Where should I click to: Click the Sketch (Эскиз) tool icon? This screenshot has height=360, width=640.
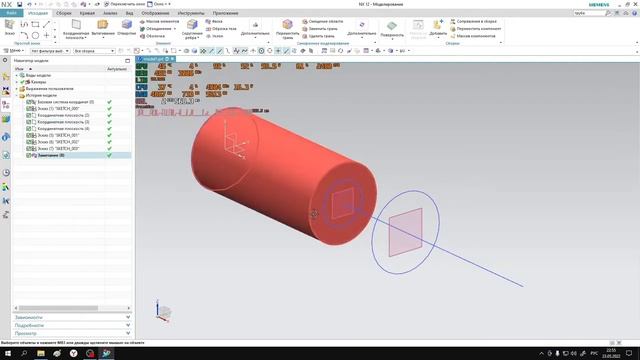pyautogui.click(x=9, y=24)
